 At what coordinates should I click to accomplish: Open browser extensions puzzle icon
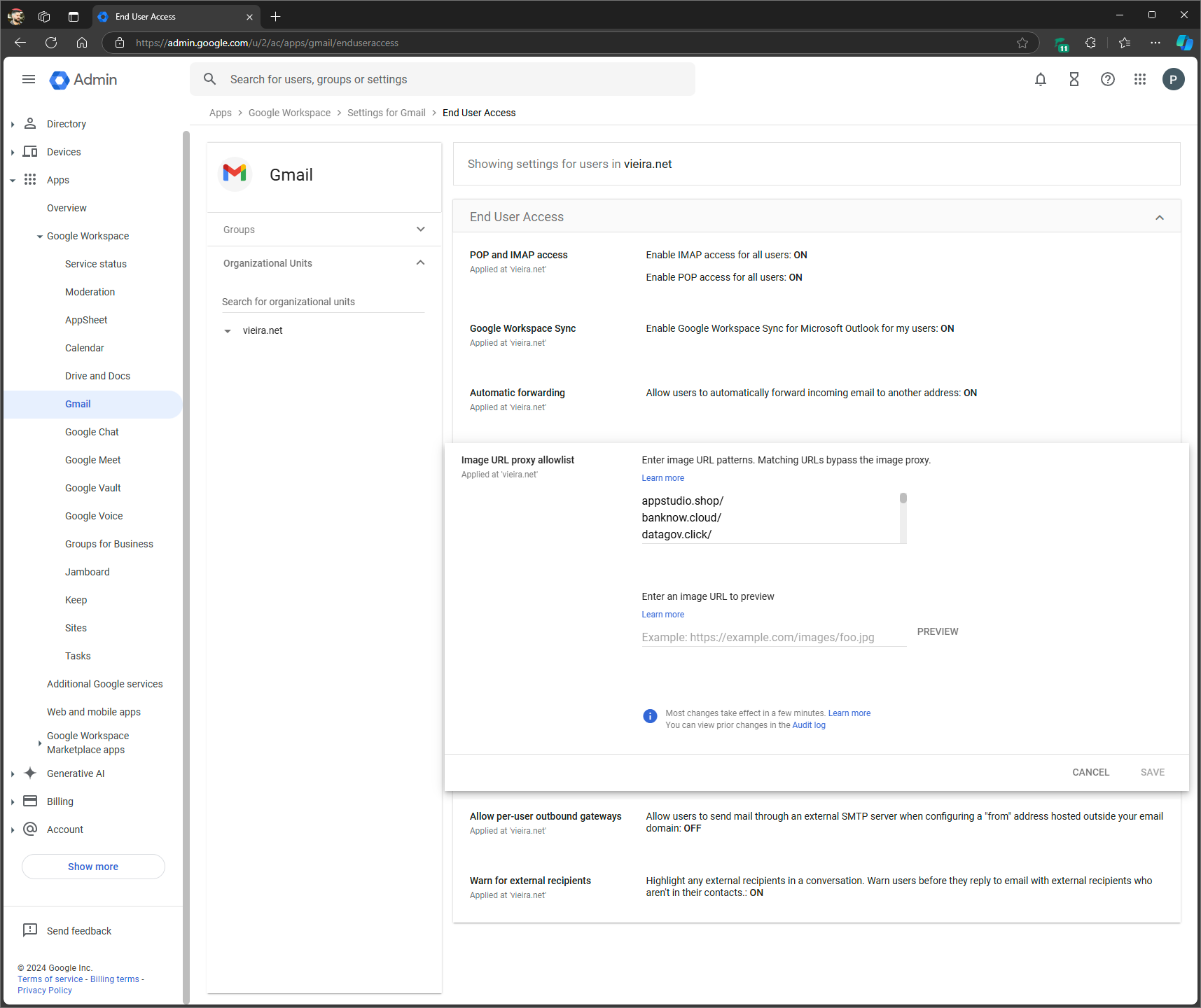coord(1090,43)
